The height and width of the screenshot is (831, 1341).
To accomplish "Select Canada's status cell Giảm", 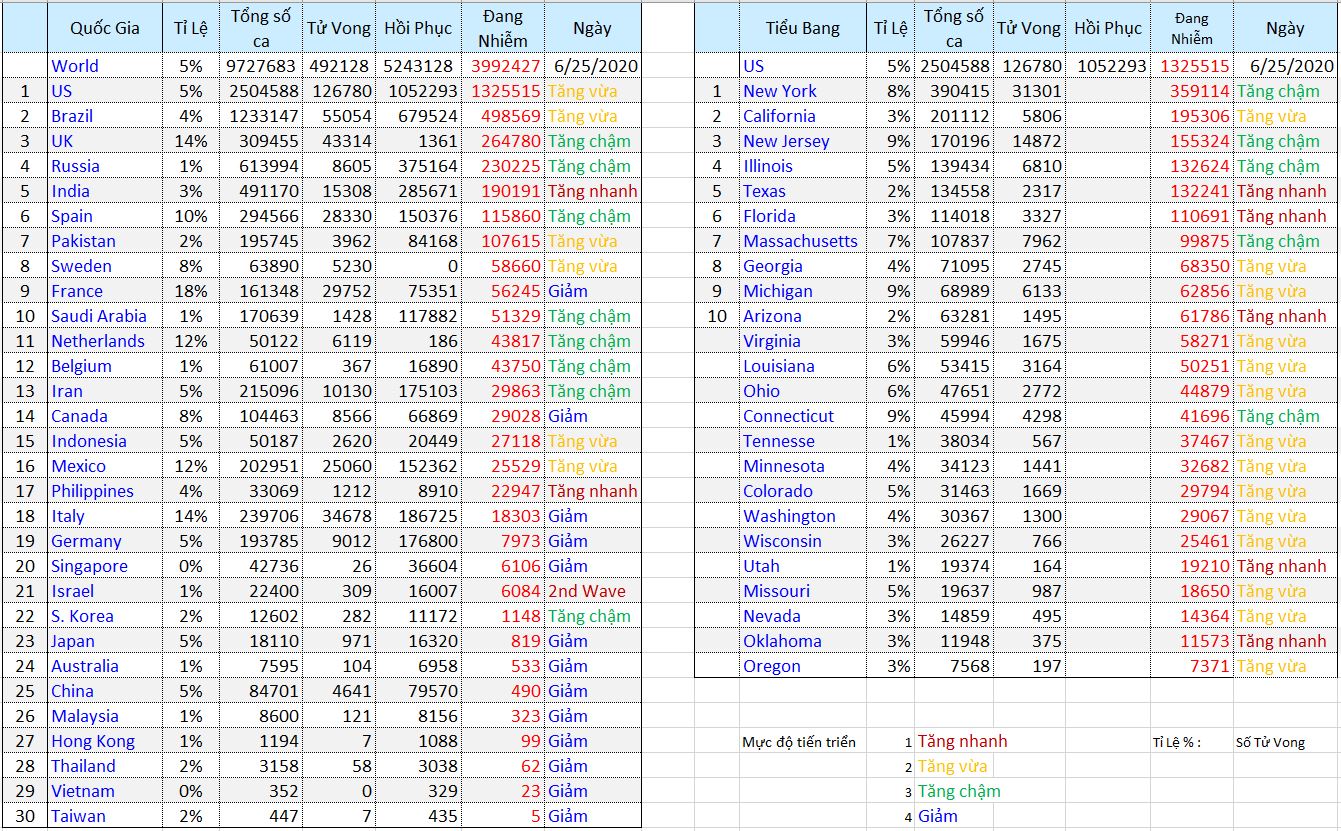I will pos(592,416).
